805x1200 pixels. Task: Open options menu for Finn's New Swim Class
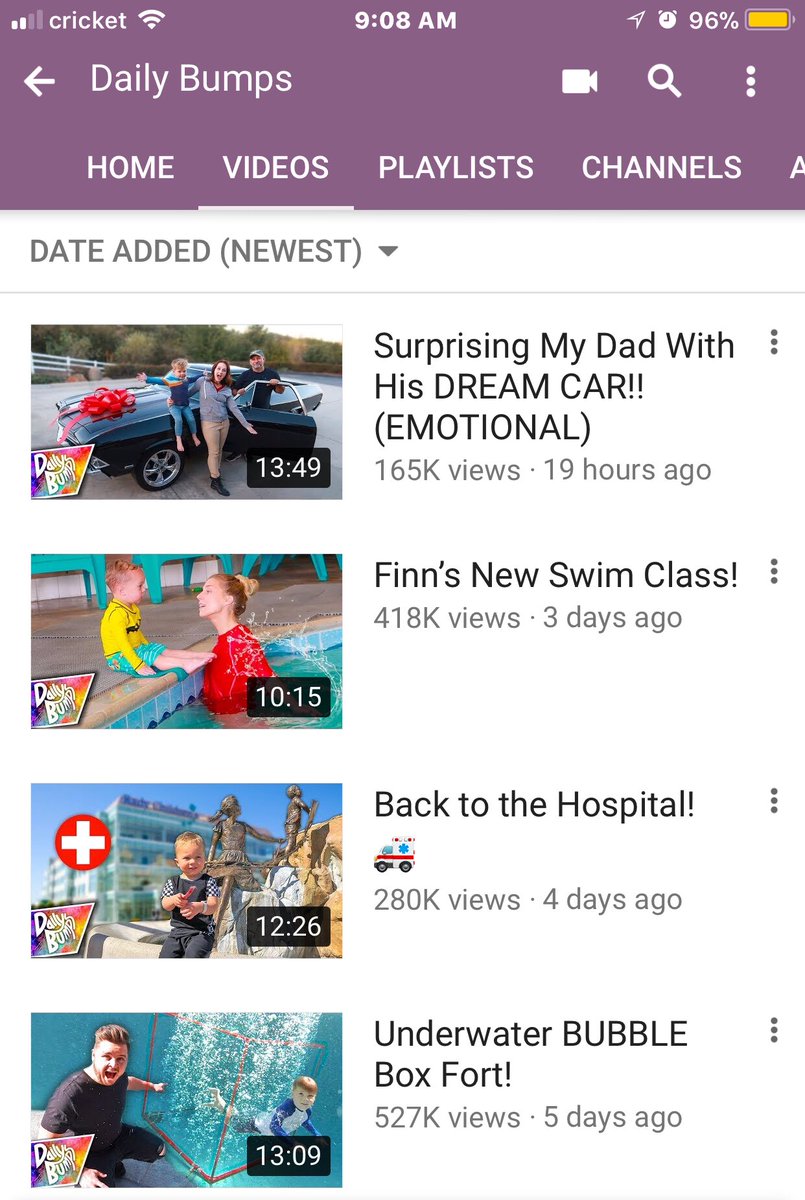(x=773, y=572)
